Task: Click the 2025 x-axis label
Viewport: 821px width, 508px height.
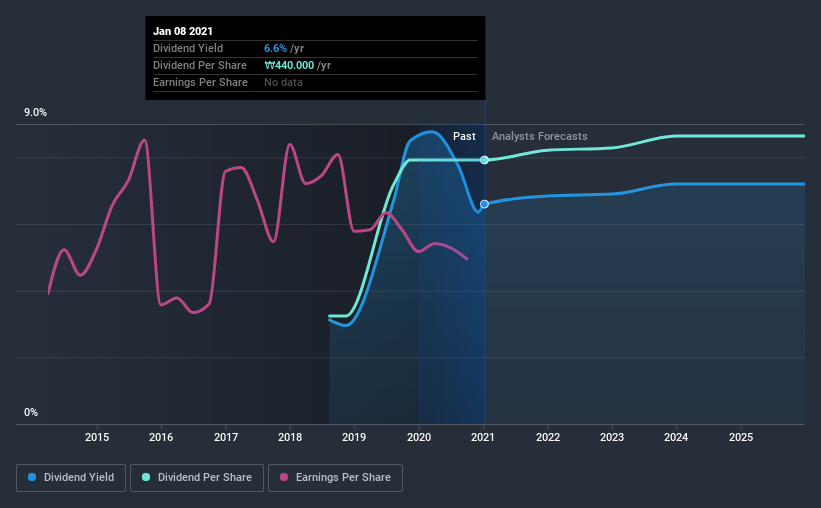Action: (x=741, y=437)
